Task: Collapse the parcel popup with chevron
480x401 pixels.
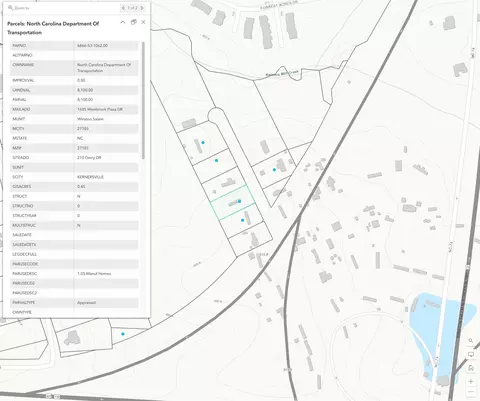Action: click(123, 22)
